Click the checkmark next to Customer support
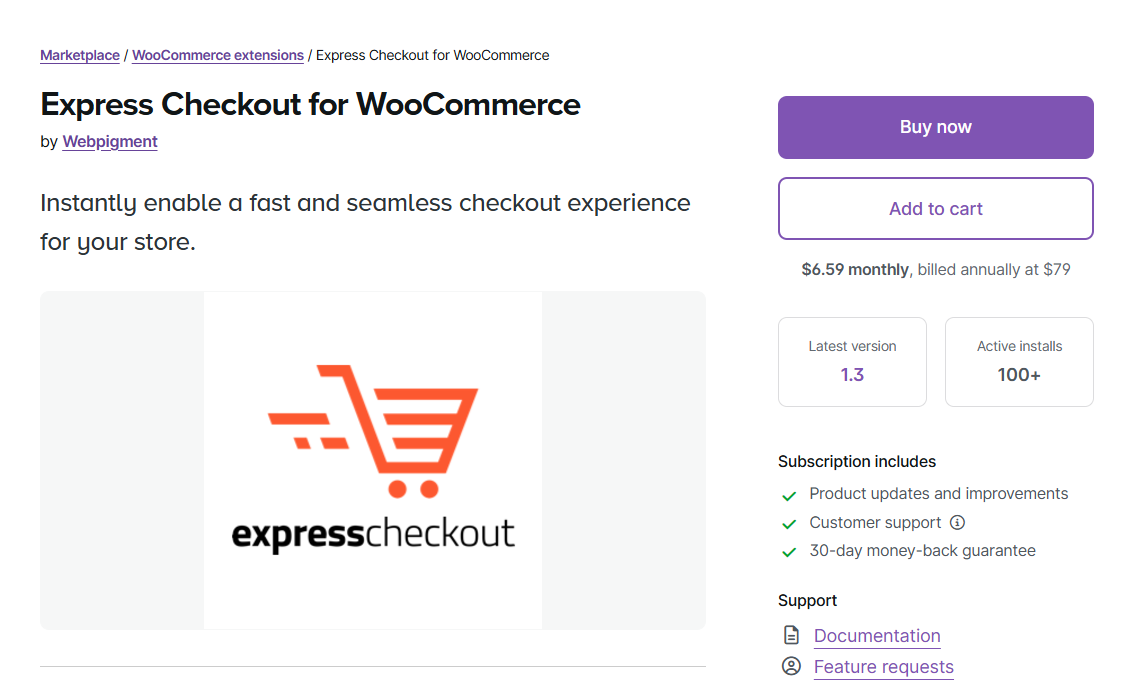Image resolution: width=1127 pixels, height=688 pixels. (x=788, y=523)
